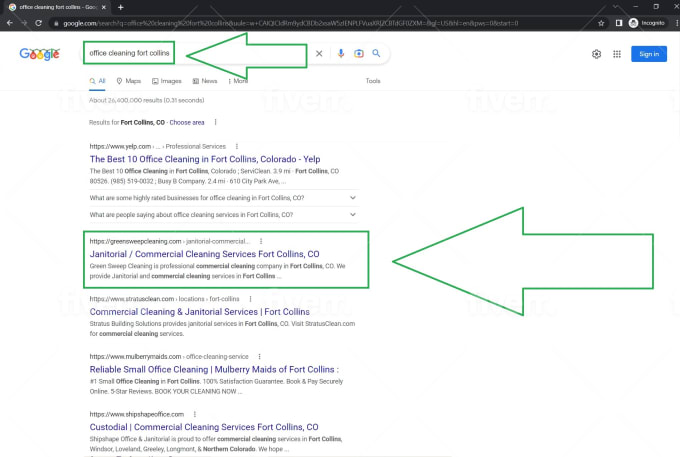Open the three-dot menu of the shipshapeoffice result
Image resolution: width=680 pixels, height=457 pixels.
pyautogui.click(x=195, y=414)
